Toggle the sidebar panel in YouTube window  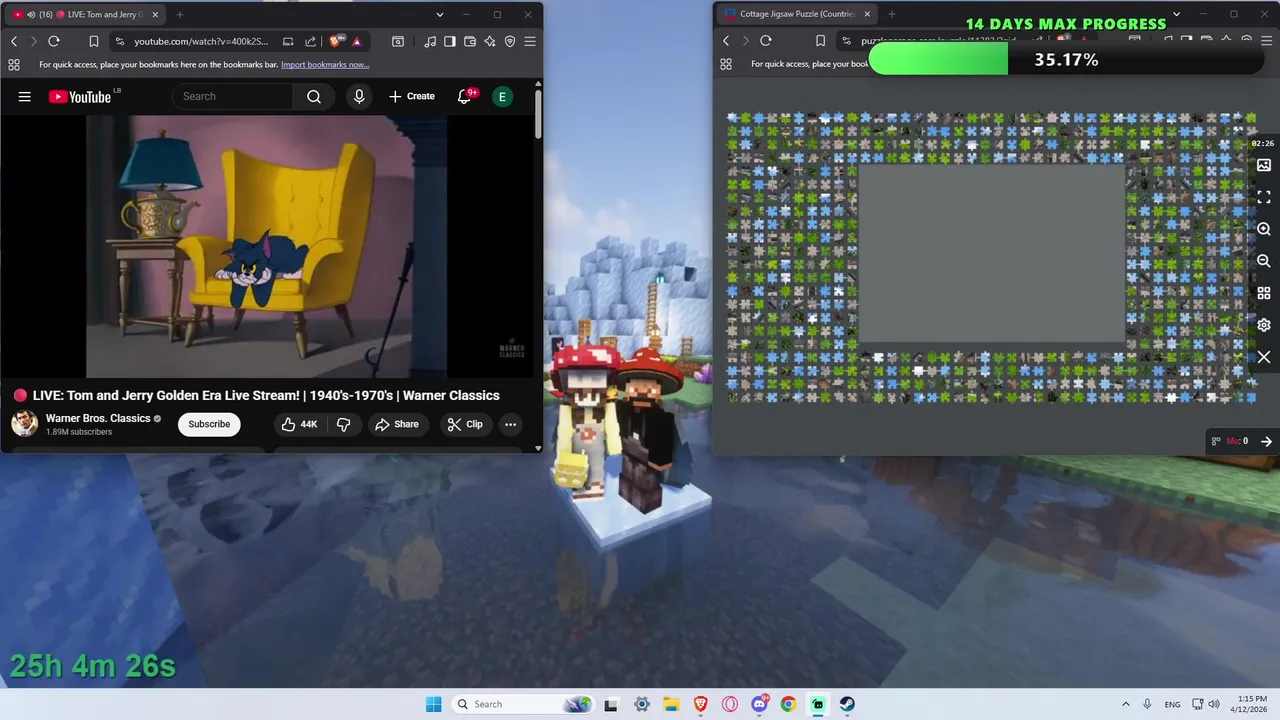click(x=450, y=41)
